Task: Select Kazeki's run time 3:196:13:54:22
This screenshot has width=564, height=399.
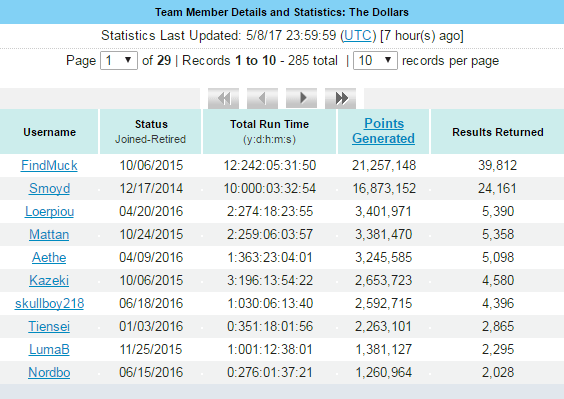Action: 270,281
